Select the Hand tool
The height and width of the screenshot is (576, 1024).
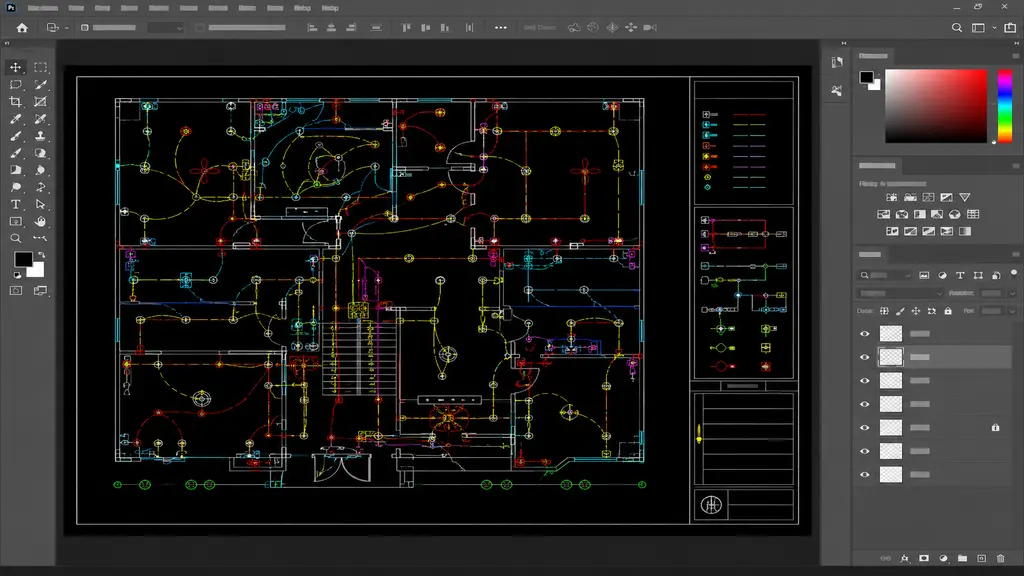pos(40,221)
